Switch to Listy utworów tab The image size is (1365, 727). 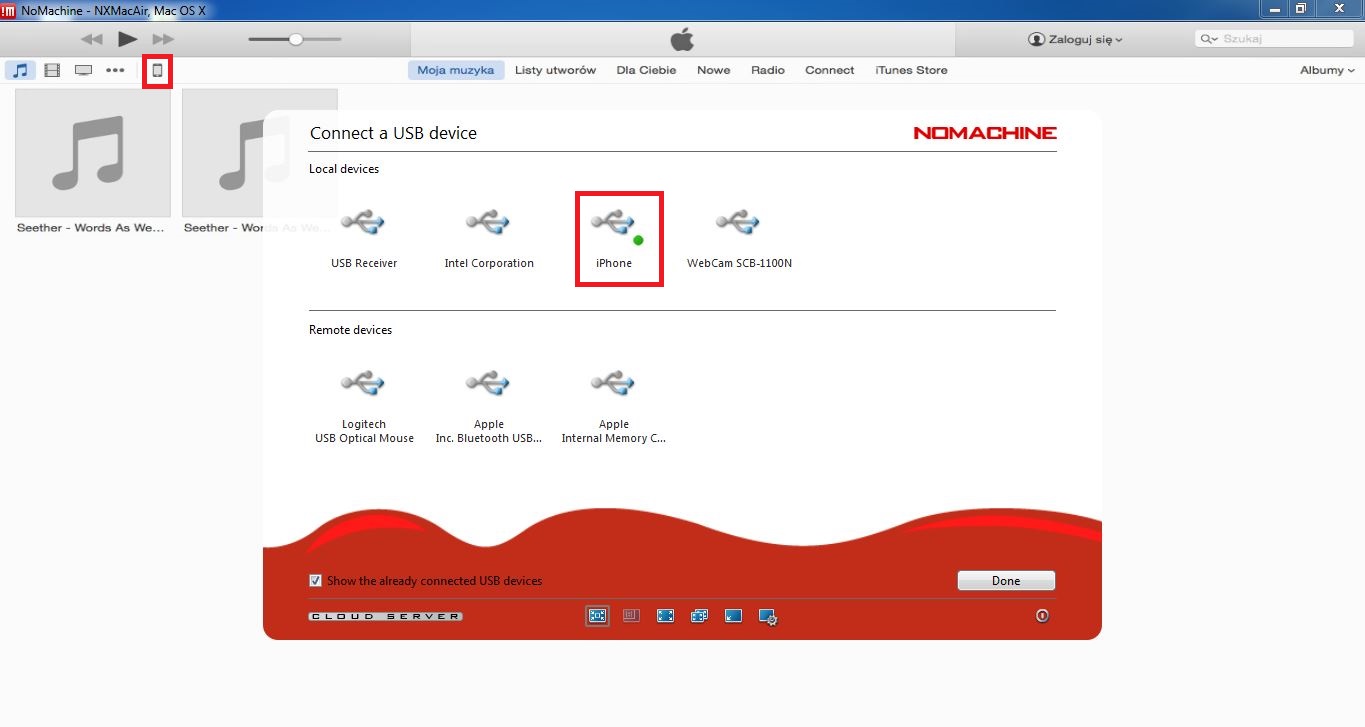click(555, 70)
